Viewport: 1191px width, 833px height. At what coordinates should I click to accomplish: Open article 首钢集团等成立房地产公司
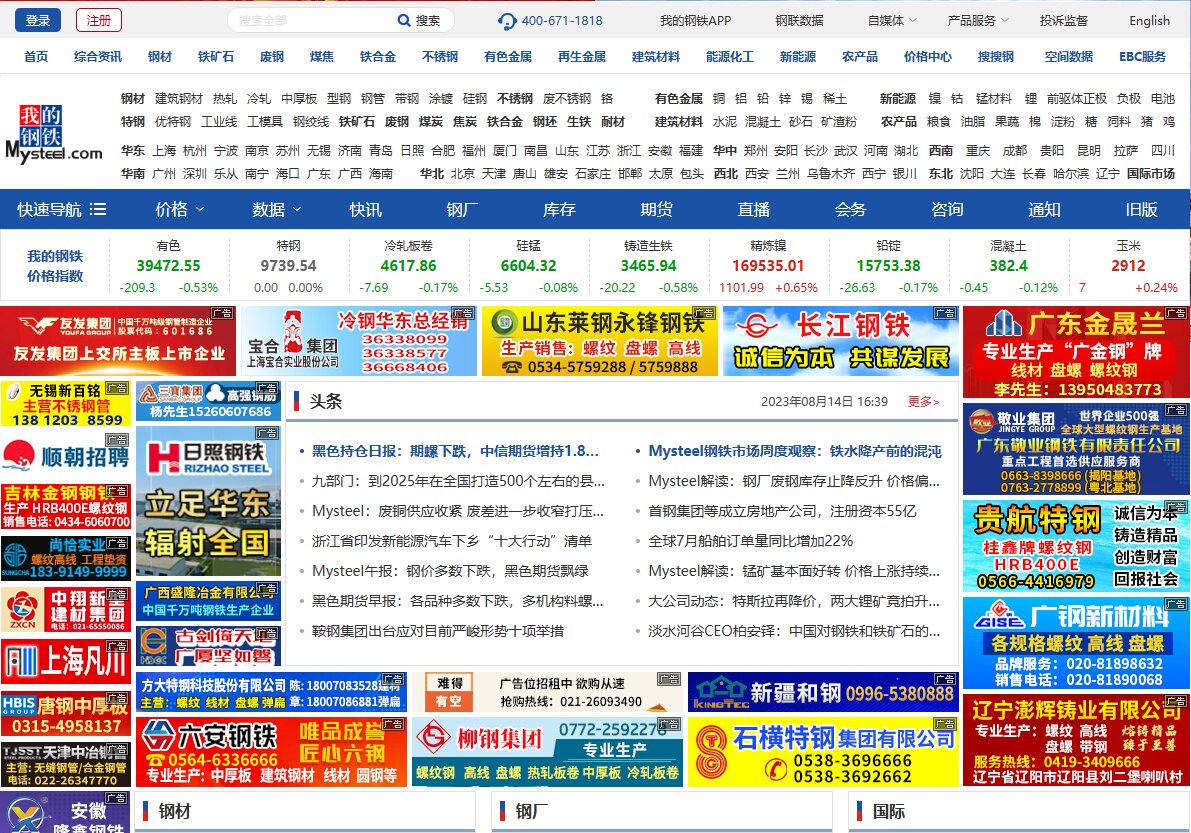coord(782,511)
